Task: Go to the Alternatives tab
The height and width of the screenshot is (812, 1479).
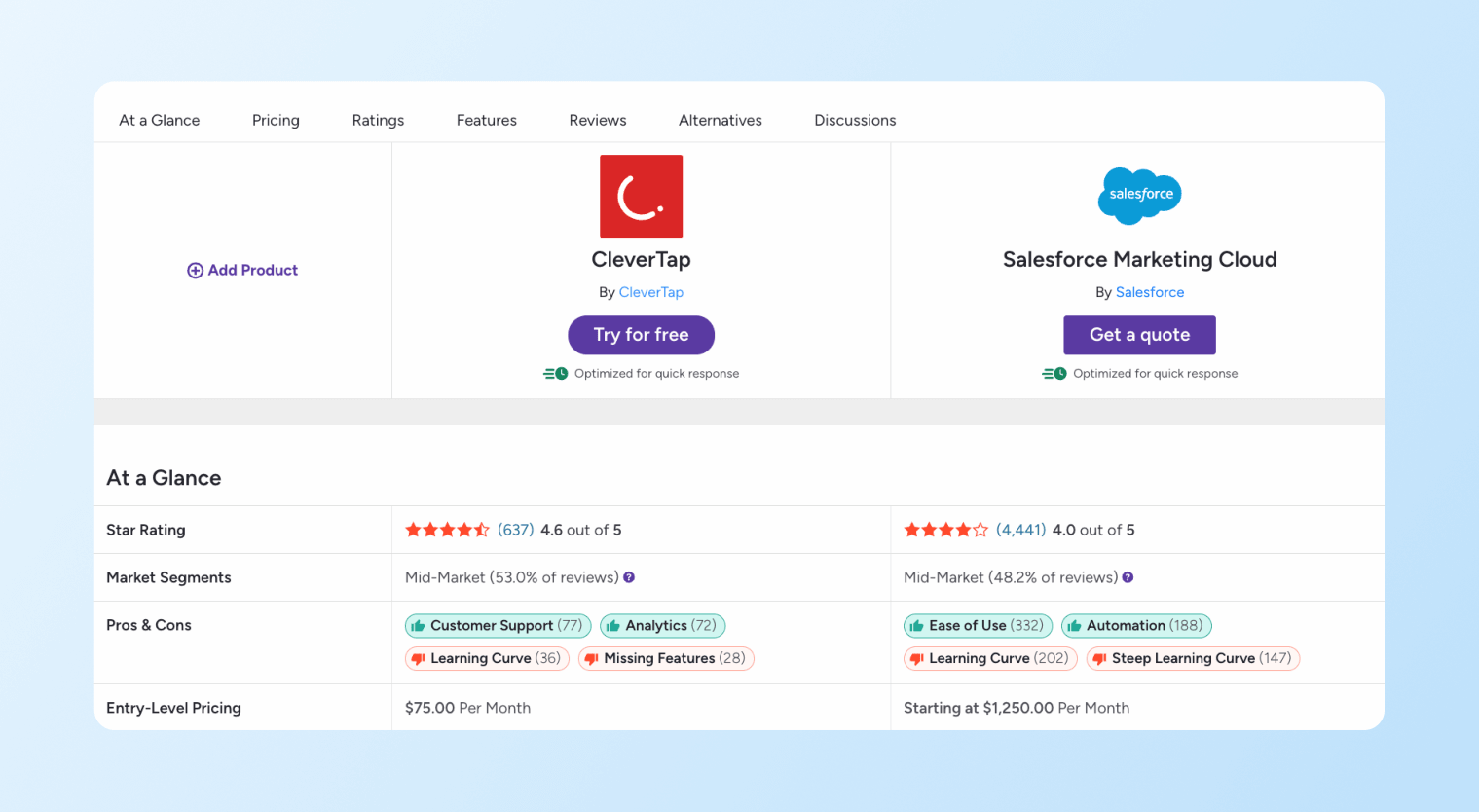Action: (x=720, y=120)
